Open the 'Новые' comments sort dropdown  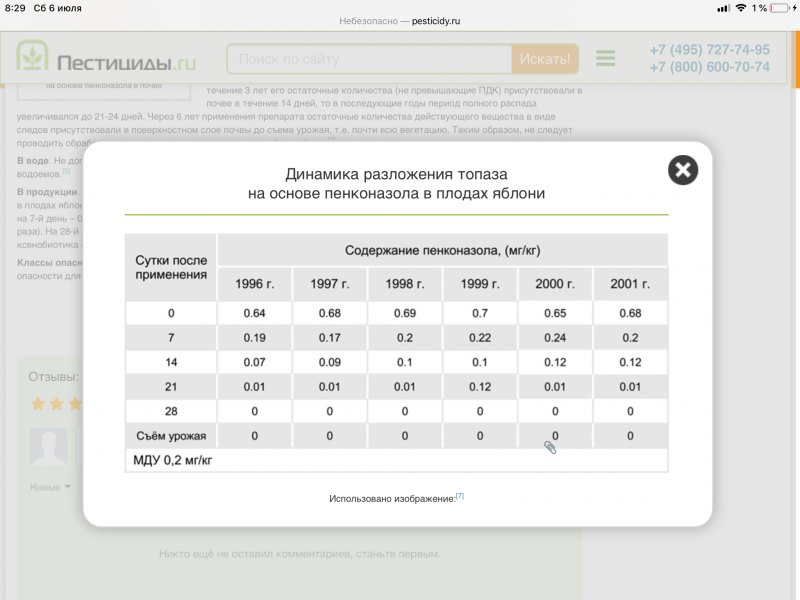[50, 487]
